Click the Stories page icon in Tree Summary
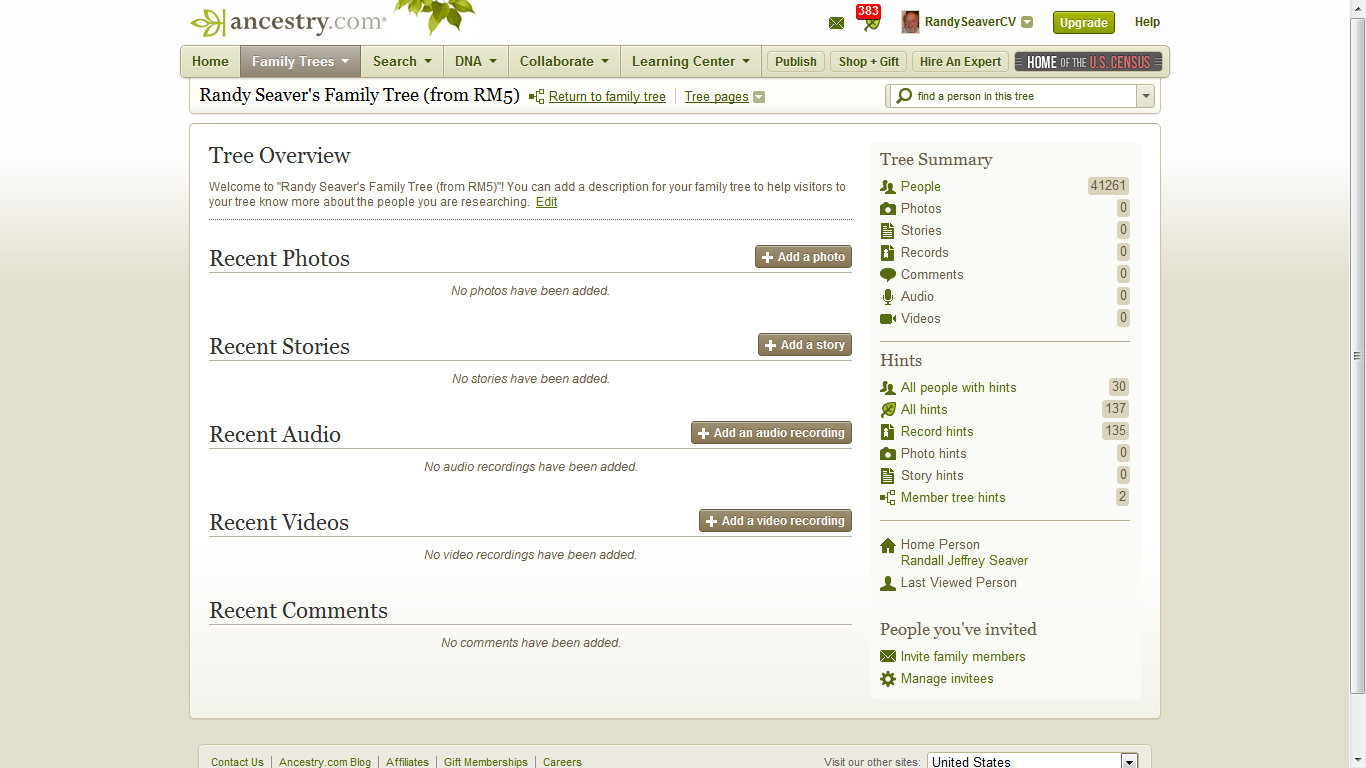 (x=888, y=231)
